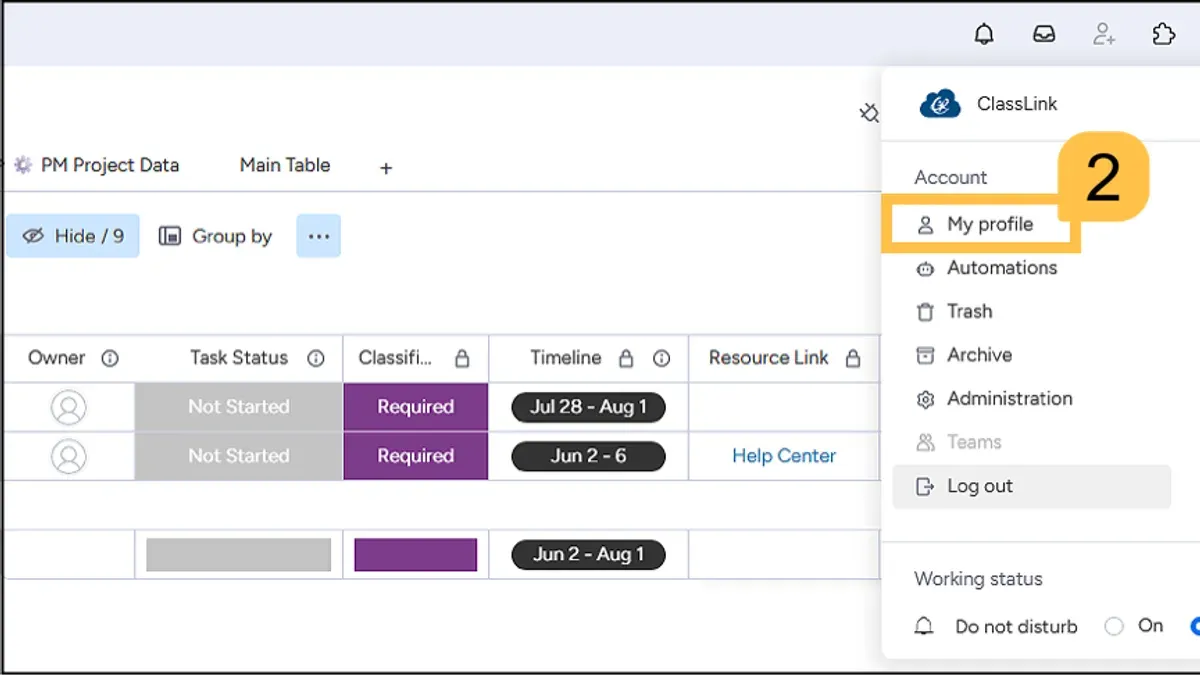Click the Jul 28 - Aug 1 timeline pill

pos(588,407)
